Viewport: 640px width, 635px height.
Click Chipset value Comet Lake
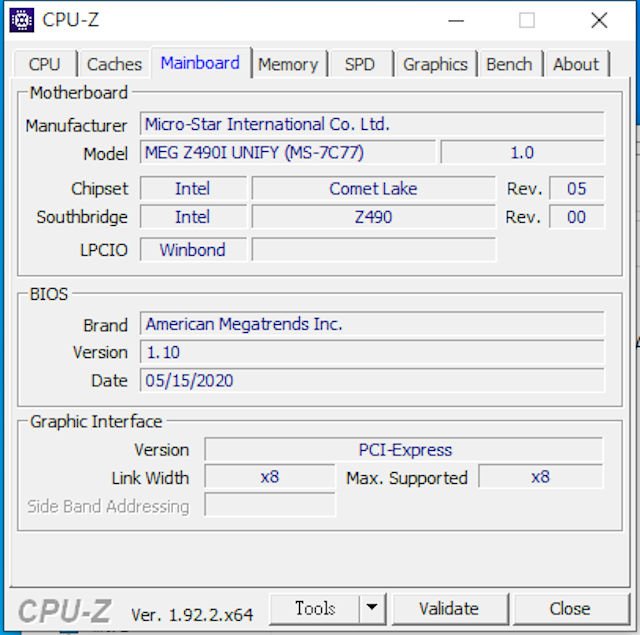[373, 188]
